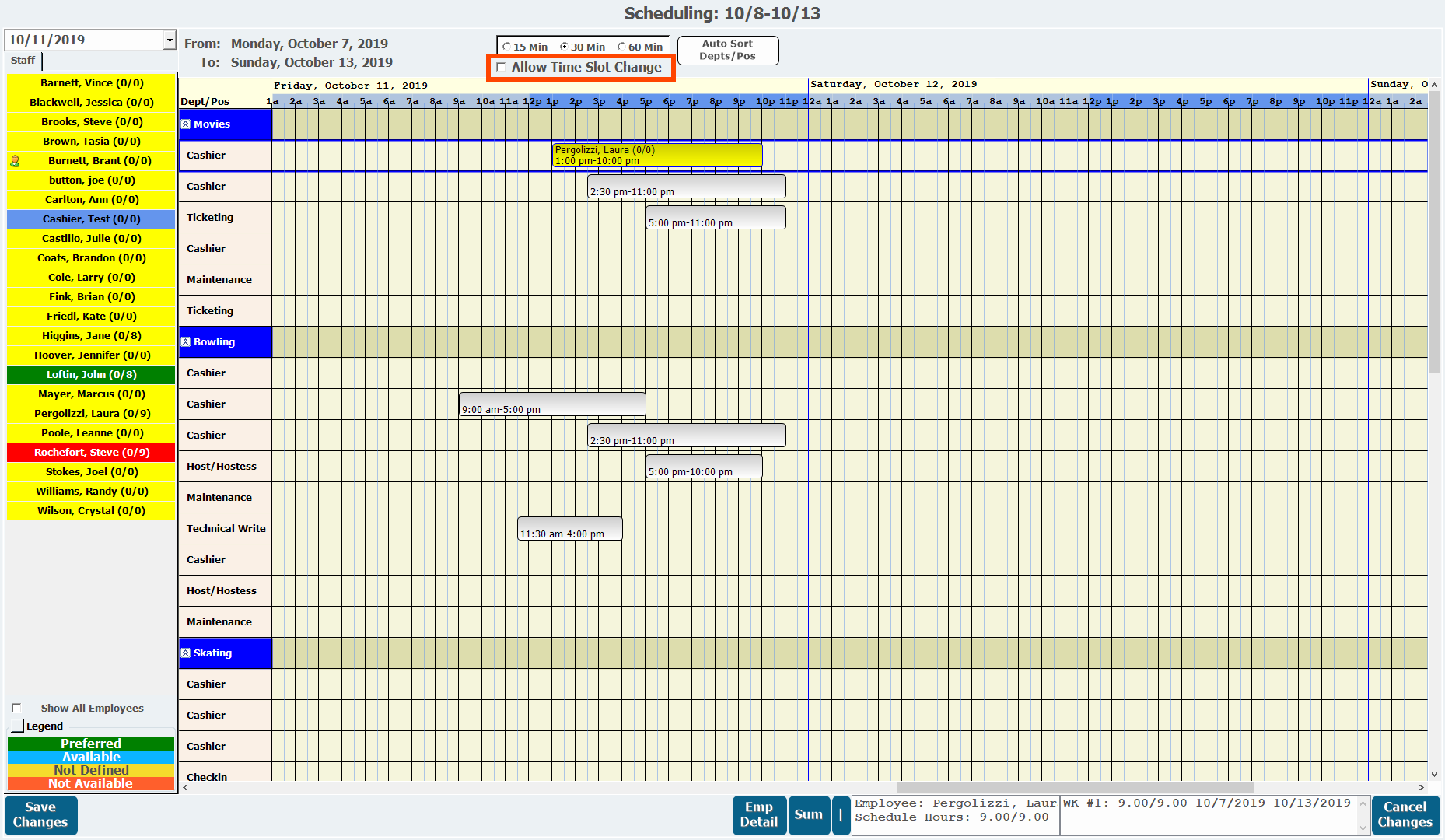Click the narrow bar button beside Sum
This screenshot has width=1445, height=840.
pos(841,815)
